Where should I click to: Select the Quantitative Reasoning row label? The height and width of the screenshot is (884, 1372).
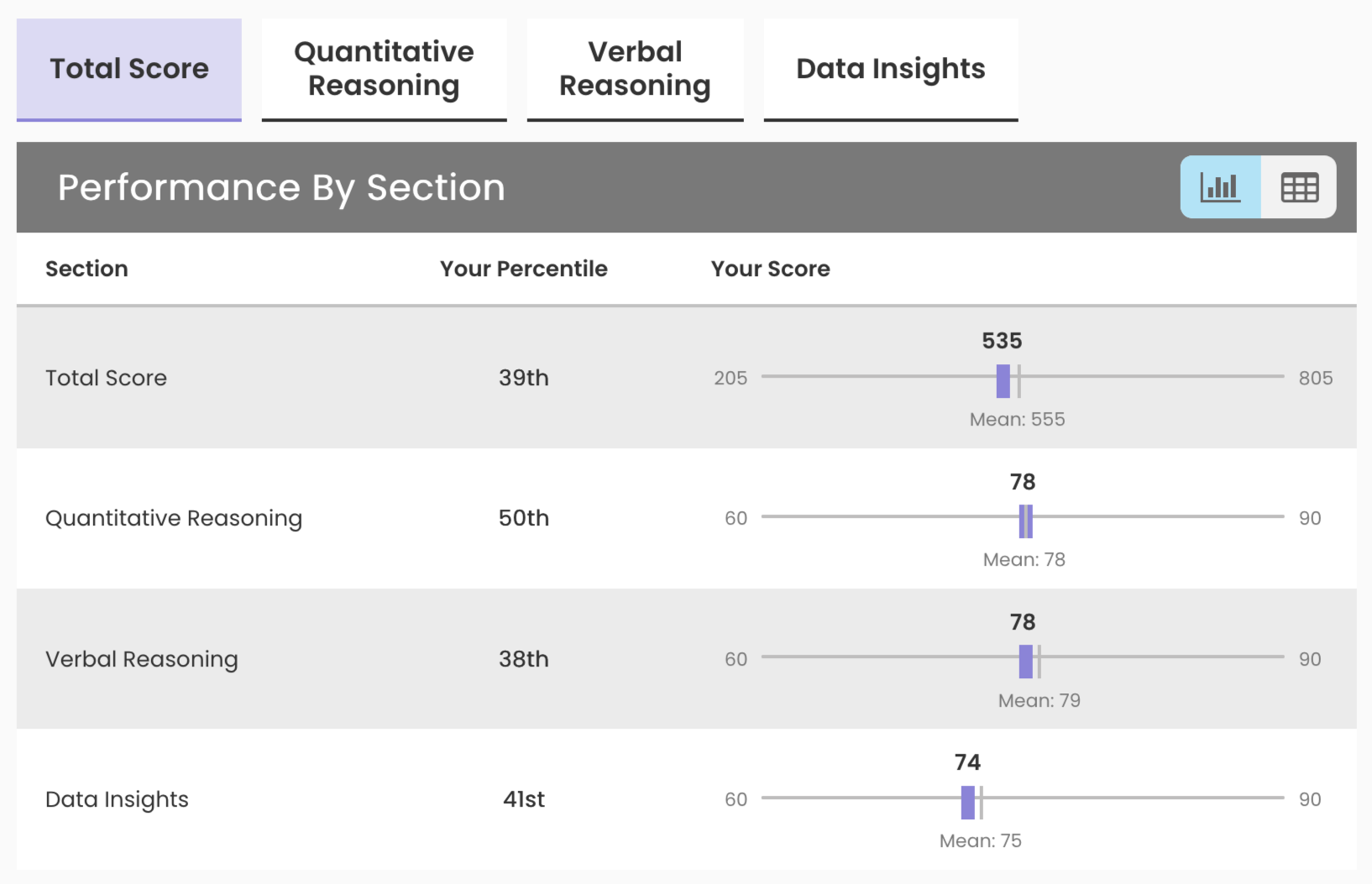pos(173,518)
